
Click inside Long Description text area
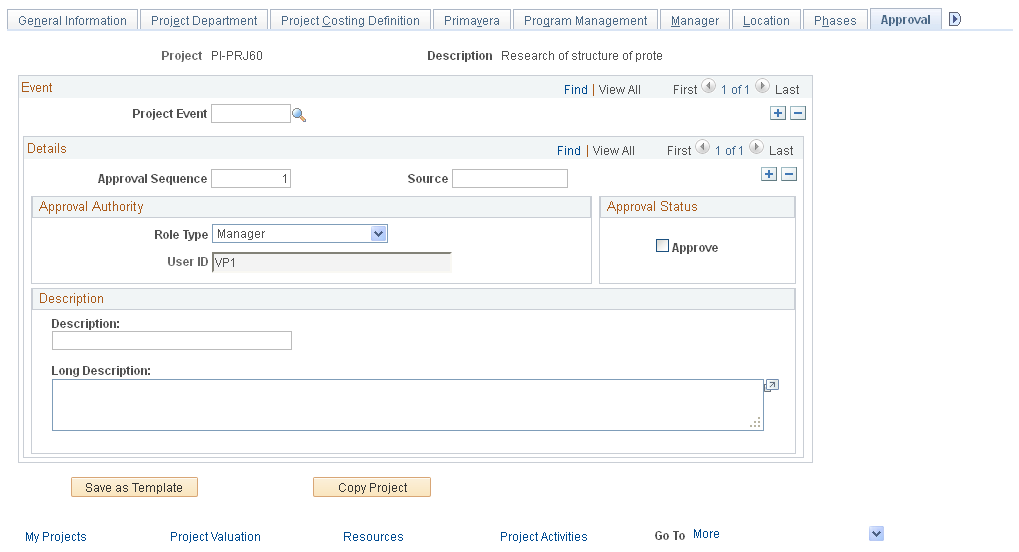tap(407, 405)
